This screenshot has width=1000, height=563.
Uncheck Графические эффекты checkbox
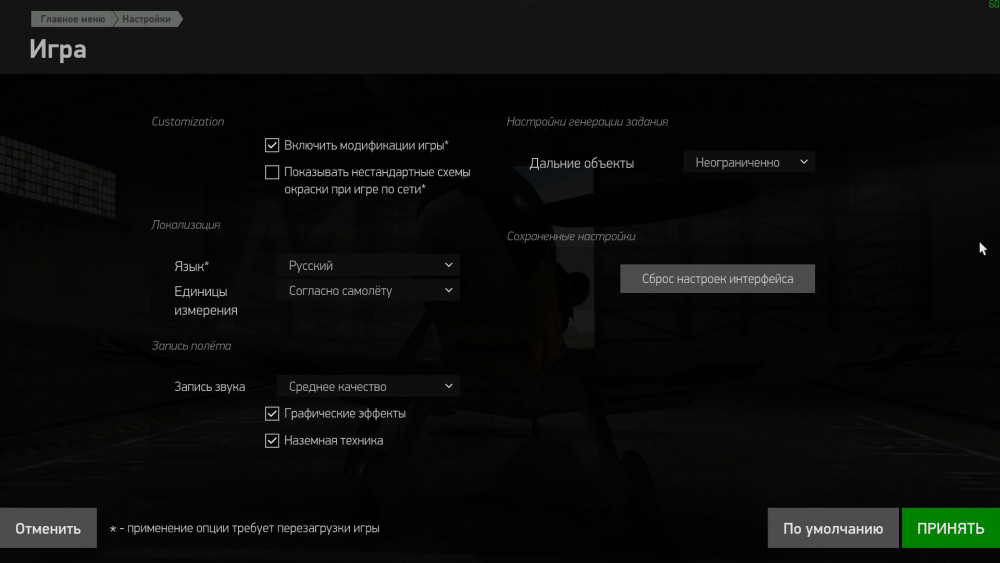click(x=272, y=414)
